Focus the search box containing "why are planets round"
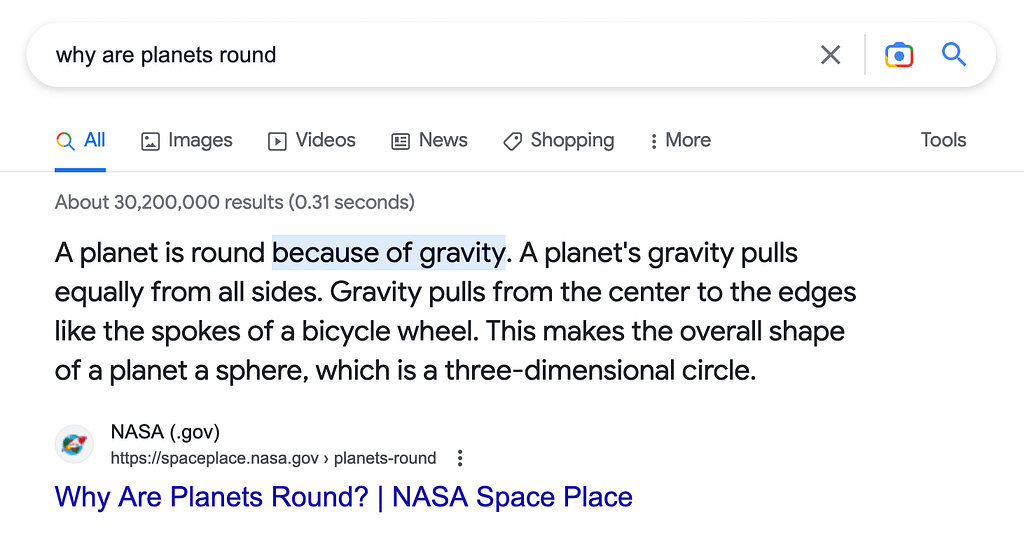This screenshot has height=545, width=1024. pos(420,55)
